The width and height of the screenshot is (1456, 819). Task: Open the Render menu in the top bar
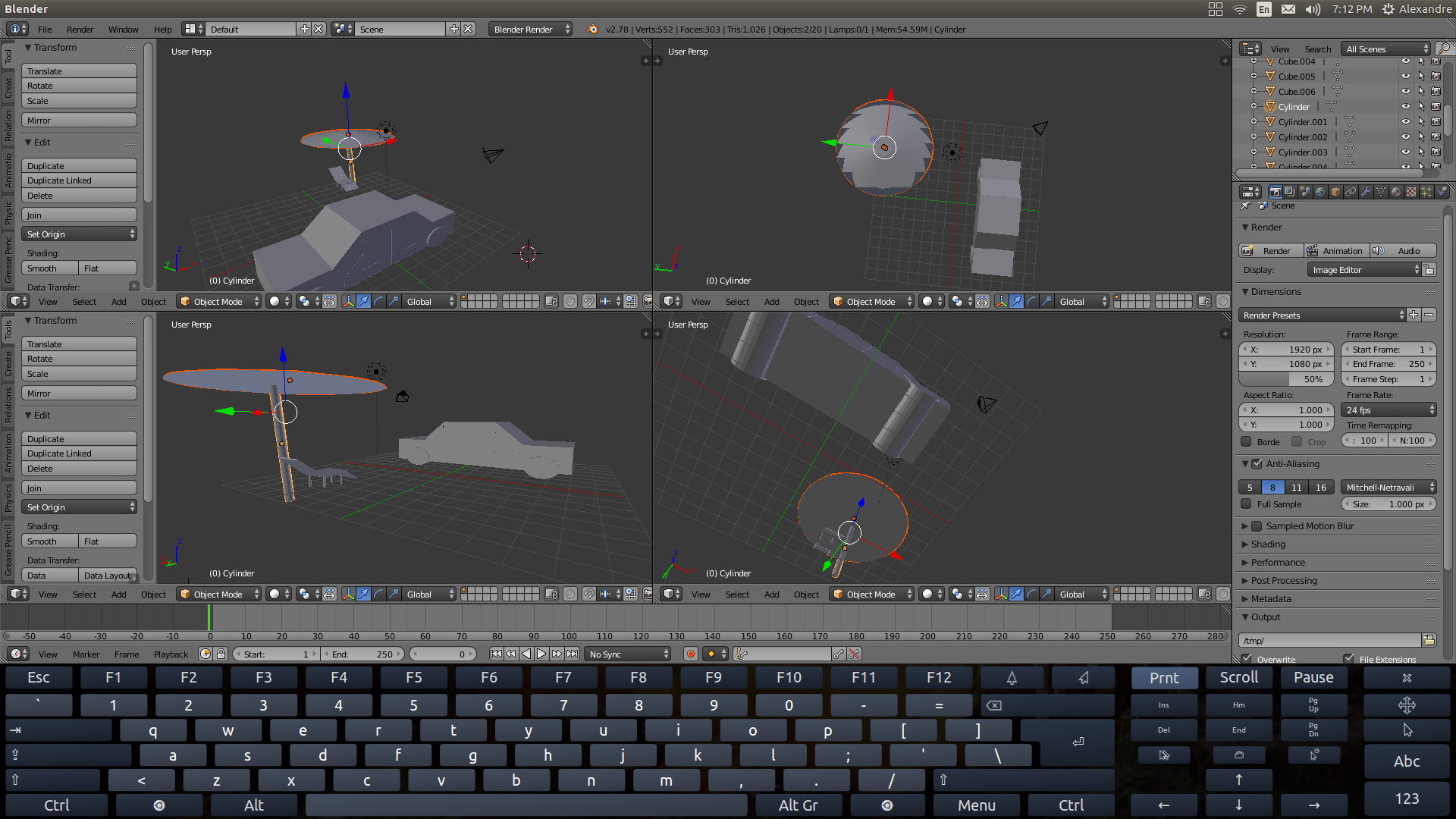pyautogui.click(x=80, y=29)
